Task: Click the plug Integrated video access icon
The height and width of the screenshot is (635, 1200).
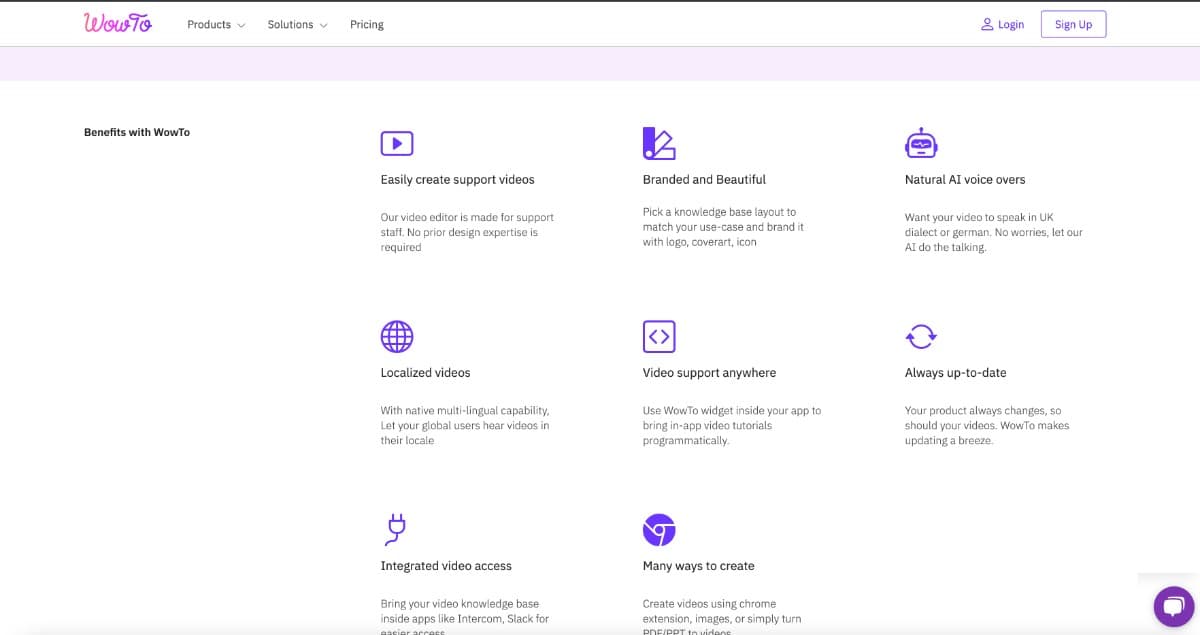Action: point(395,529)
